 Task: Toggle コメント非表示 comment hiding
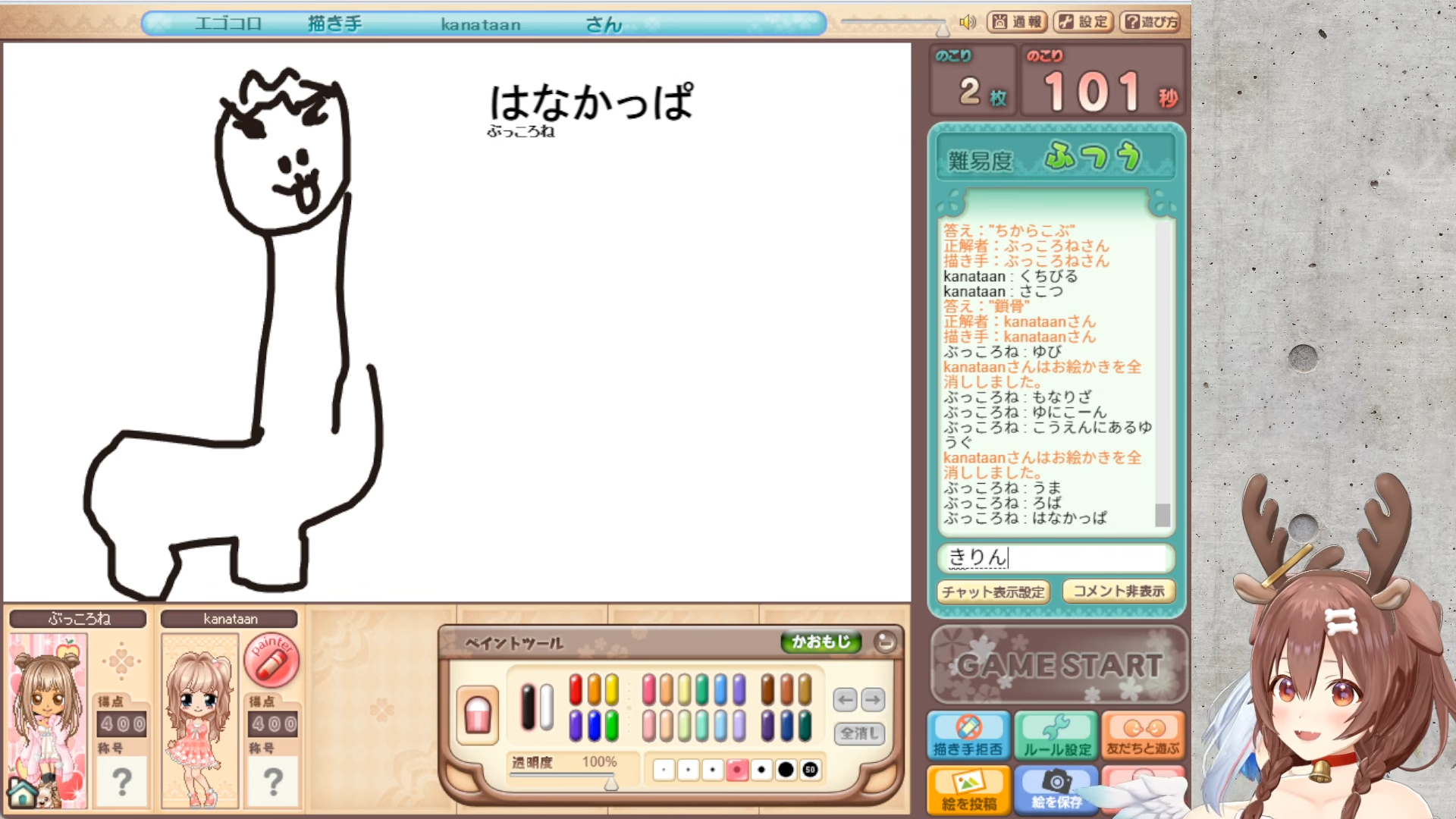(x=1119, y=591)
